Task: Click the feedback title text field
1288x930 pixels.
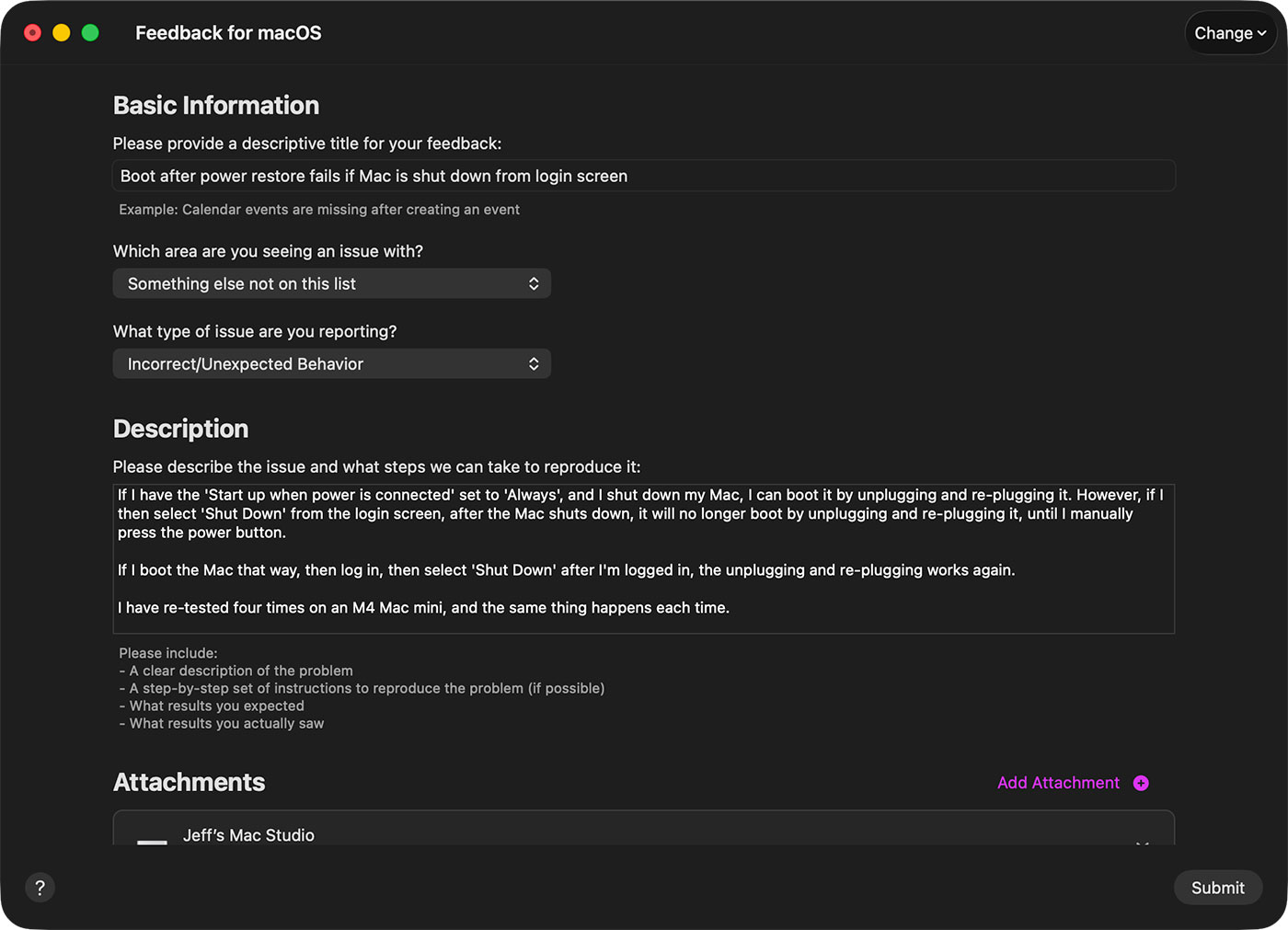Action: pyautogui.click(x=644, y=176)
